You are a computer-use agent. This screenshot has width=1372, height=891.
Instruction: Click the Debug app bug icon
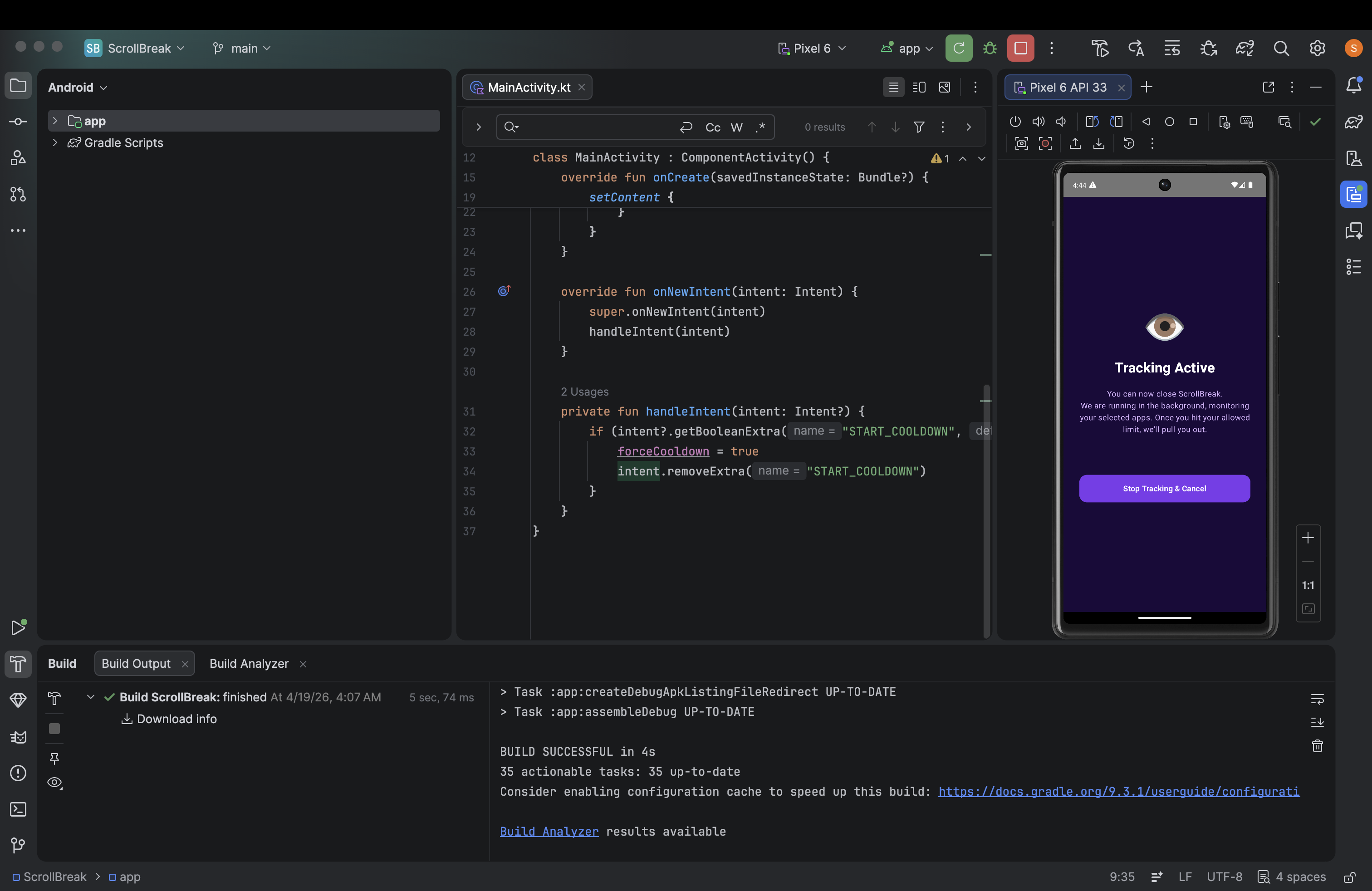[x=990, y=49]
